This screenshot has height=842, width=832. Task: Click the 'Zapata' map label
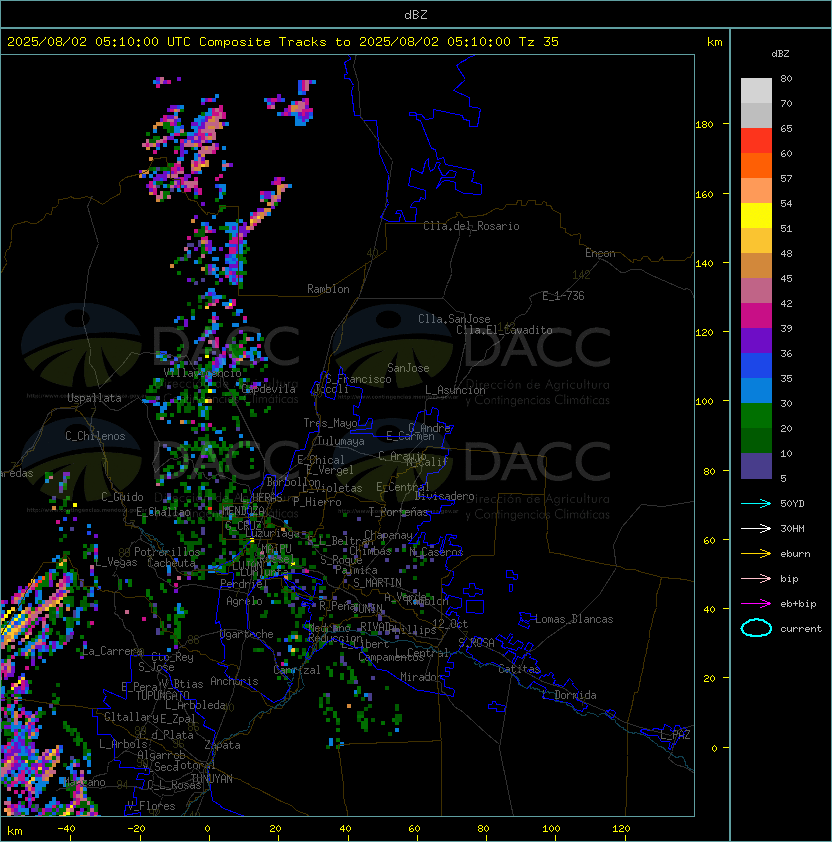[x=222, y=745]
